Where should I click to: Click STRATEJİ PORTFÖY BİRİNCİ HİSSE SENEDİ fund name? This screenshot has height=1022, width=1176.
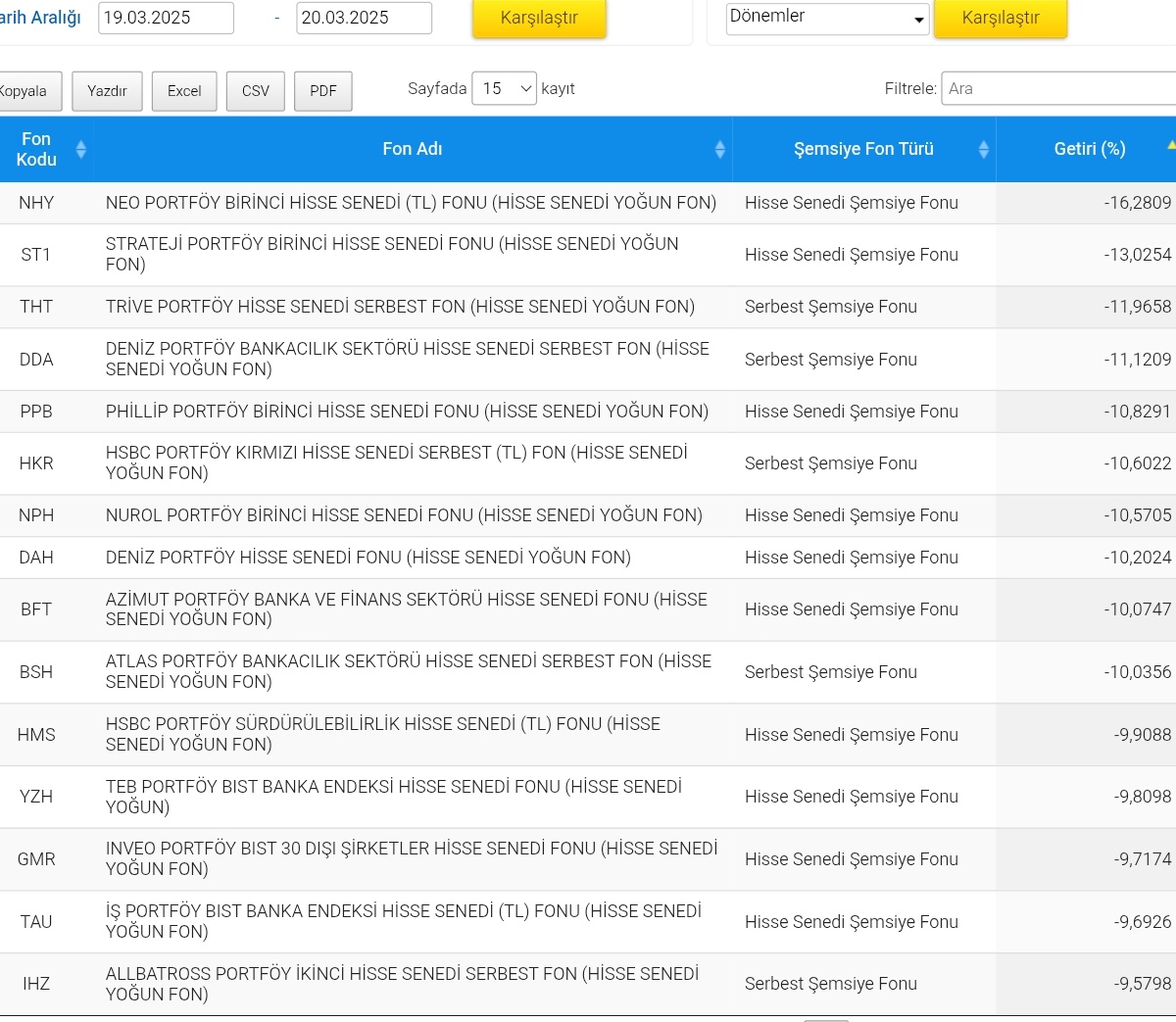(392, 254)
